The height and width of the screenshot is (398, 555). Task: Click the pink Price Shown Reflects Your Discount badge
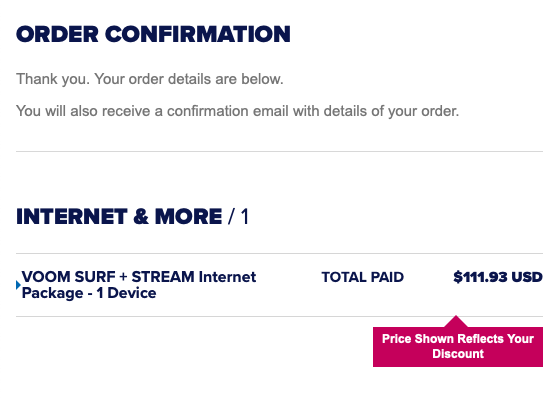coord(458,347)
